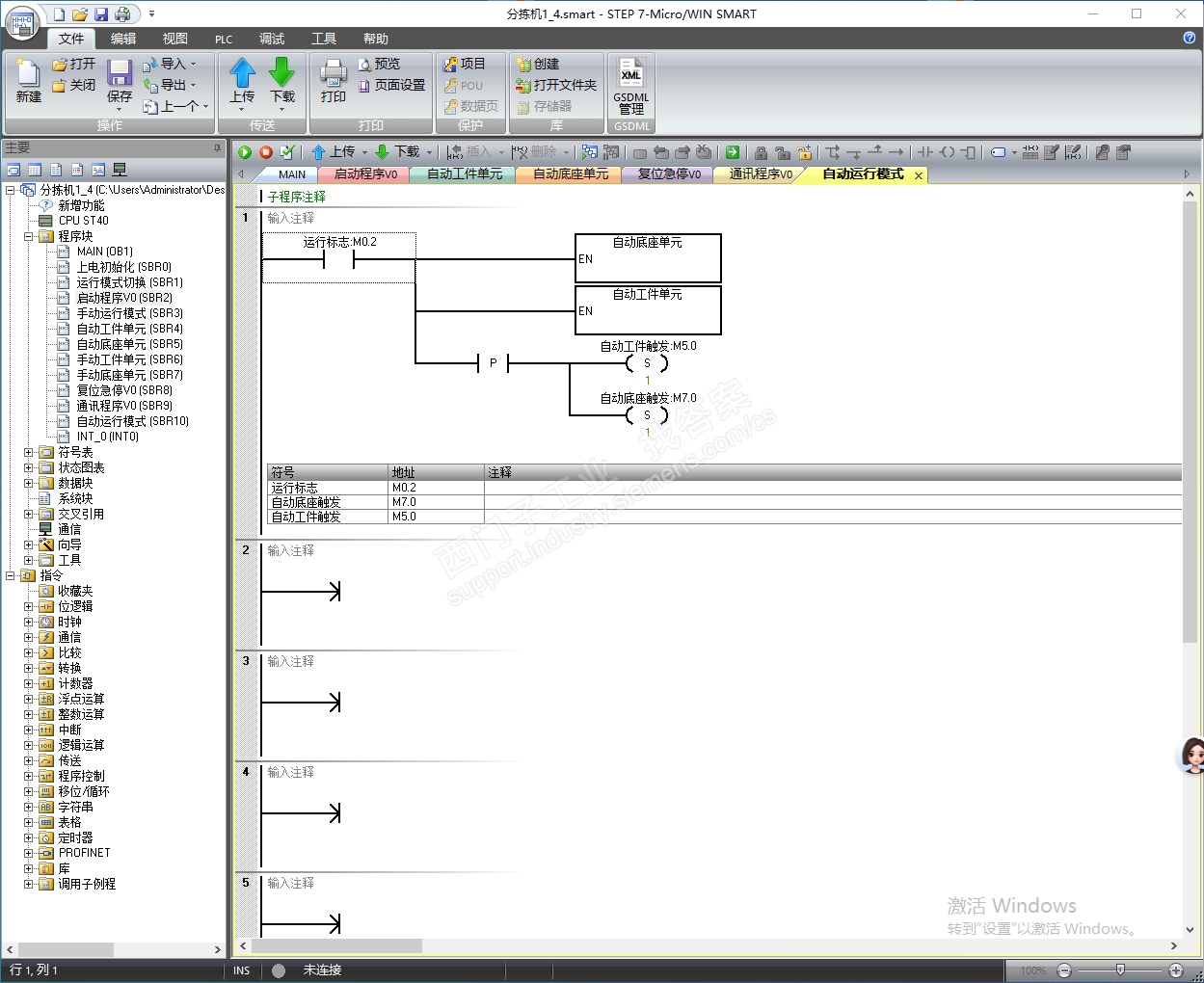The image size is (1204, 983).
Task: Click the insert contact icon in editor toolbar
Action: tap(925, 152)
